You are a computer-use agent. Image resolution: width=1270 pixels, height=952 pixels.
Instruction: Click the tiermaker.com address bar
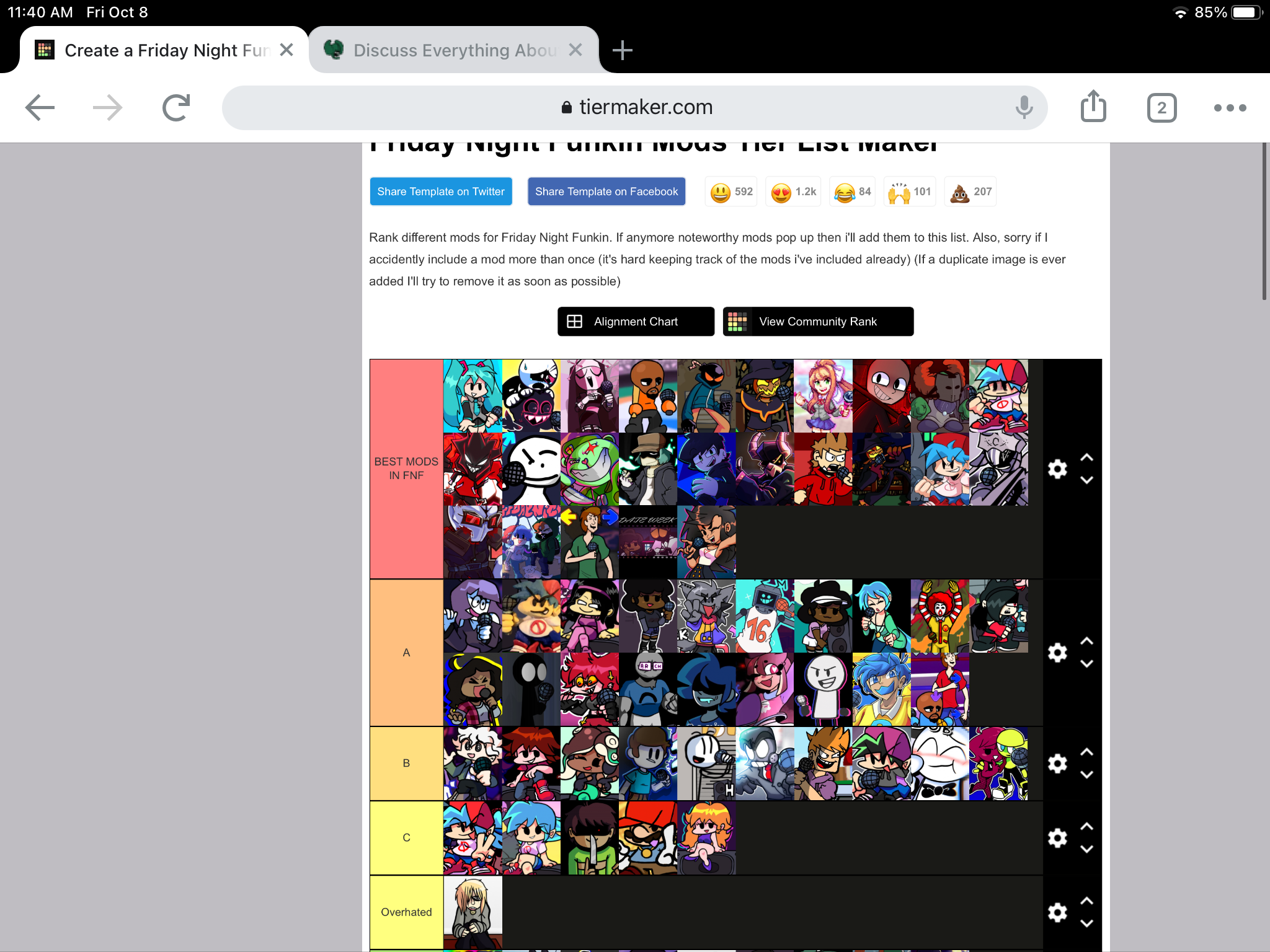pos(634,108)
